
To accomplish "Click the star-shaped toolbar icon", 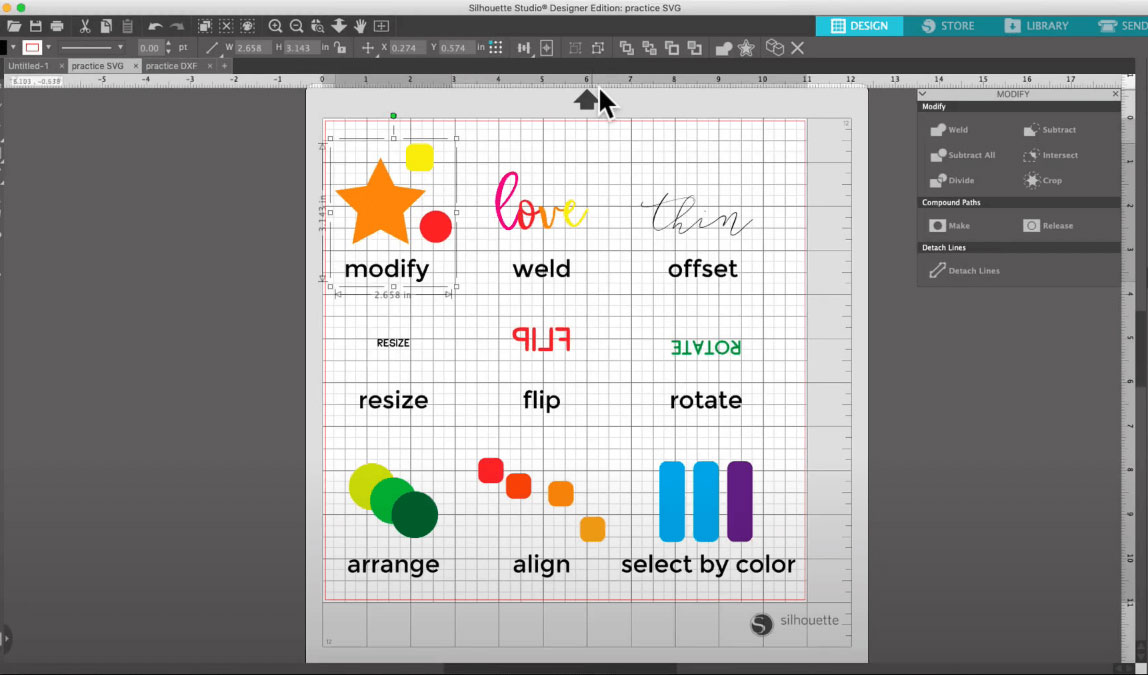I will tap(746, 47).
